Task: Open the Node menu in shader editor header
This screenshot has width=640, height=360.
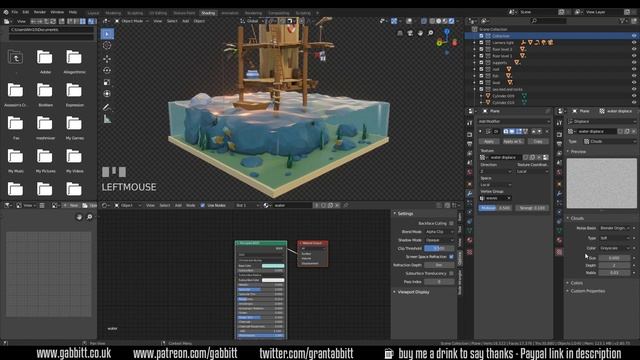Action: pos(191,205)
